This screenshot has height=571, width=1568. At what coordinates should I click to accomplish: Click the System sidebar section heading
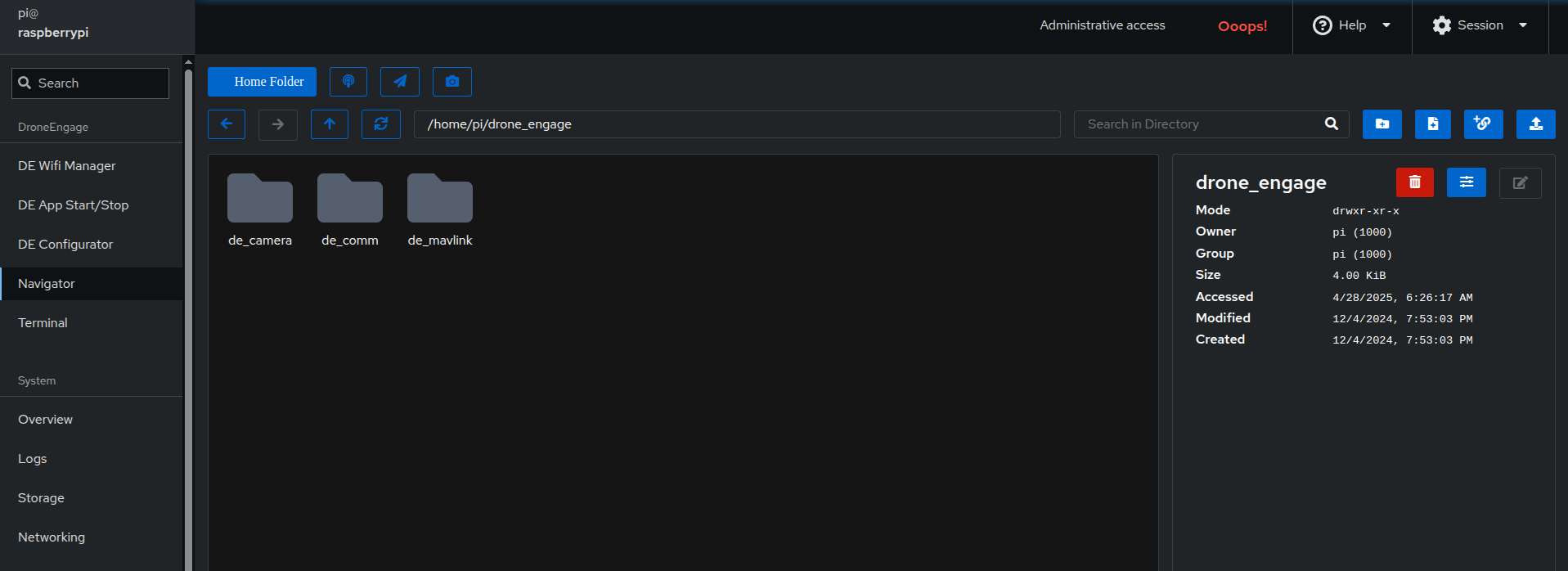(x=37, y=381)
